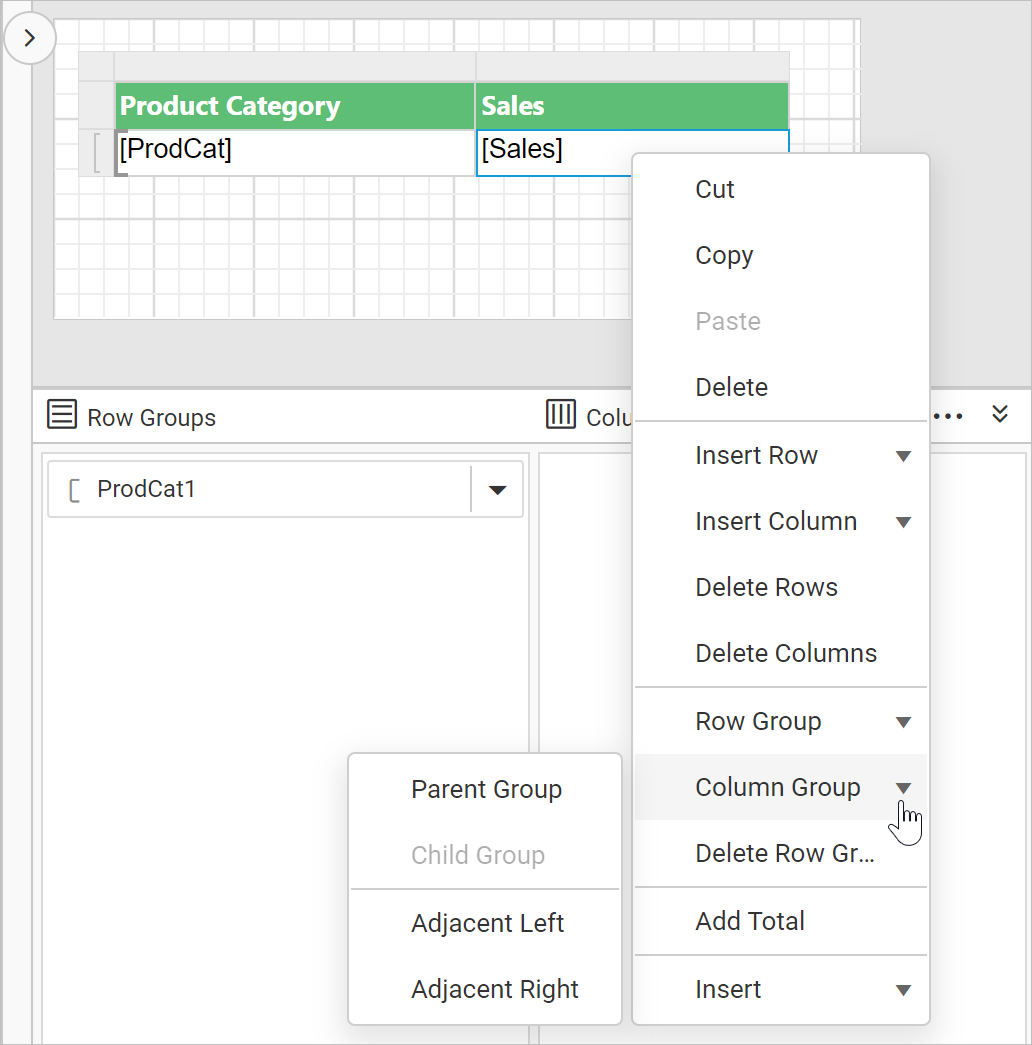Select the Parent Group submenu option
Image resolution: width=1032 pixels, height=1045 pixels.
click(486, 789)
